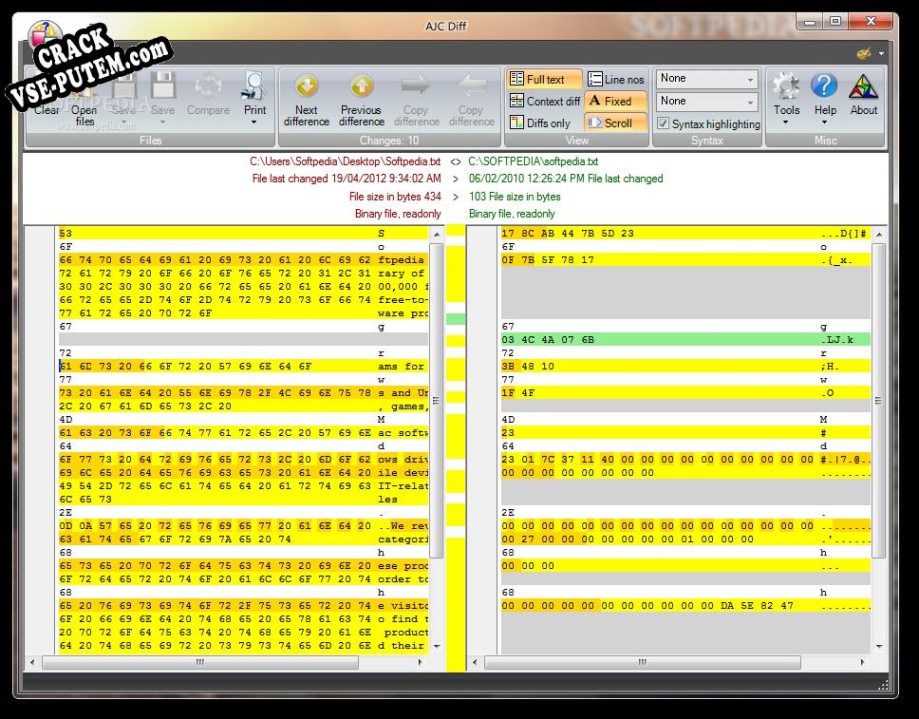This screenshot has width=919, height=719.
Task: Open the dropdown arrow under Print
Action: 254,123
